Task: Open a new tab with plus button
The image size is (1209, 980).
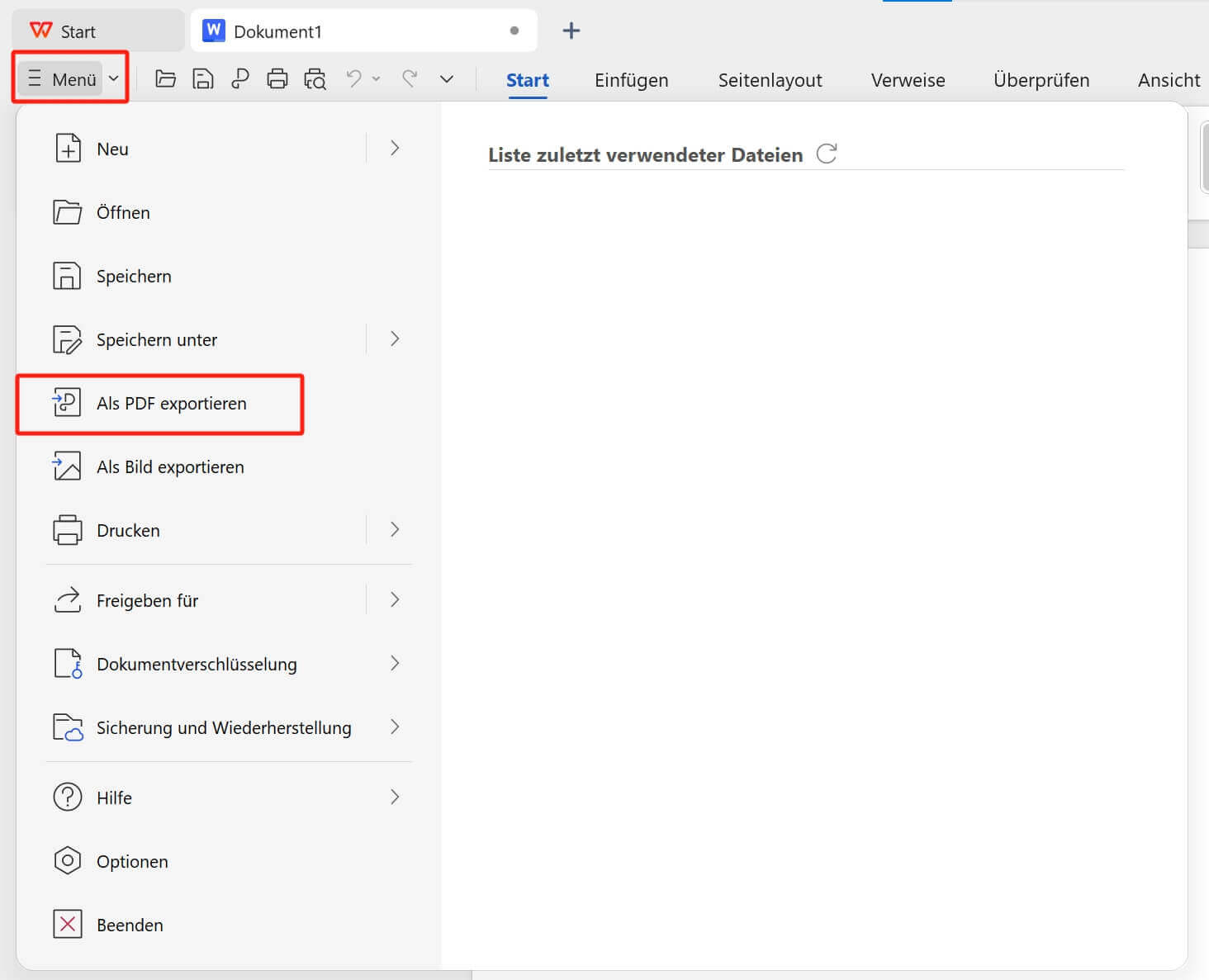Action: [571, 31]
